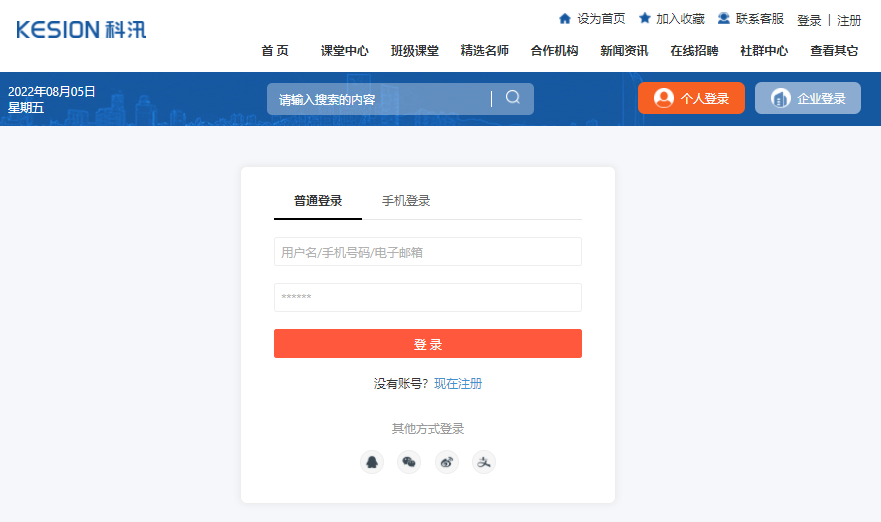
Task: Click the search magnifier icon
Action: [x=513, y=98]
